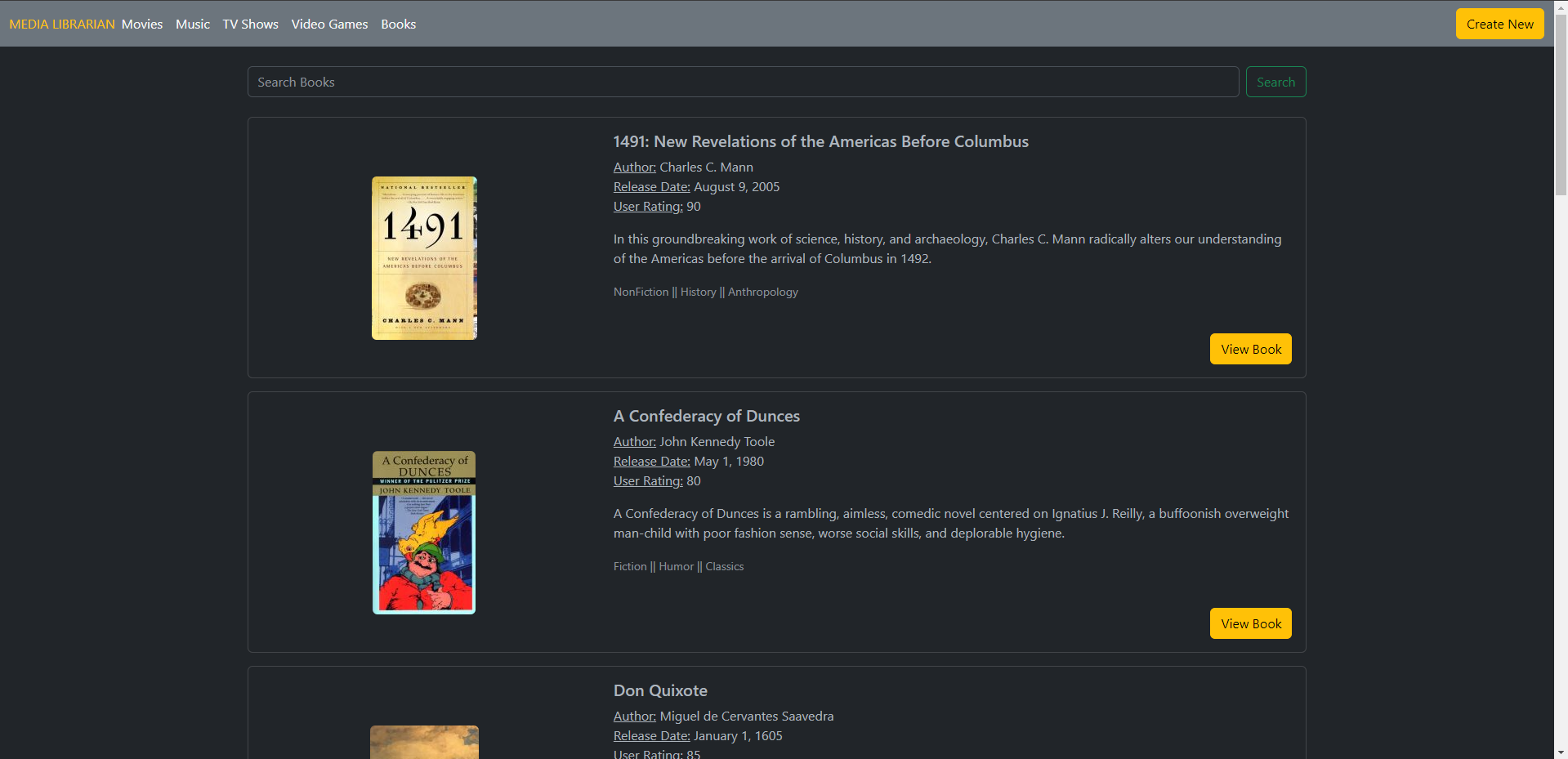
Task: View the book A Confederacy of Dunces
Action: 1250,623
